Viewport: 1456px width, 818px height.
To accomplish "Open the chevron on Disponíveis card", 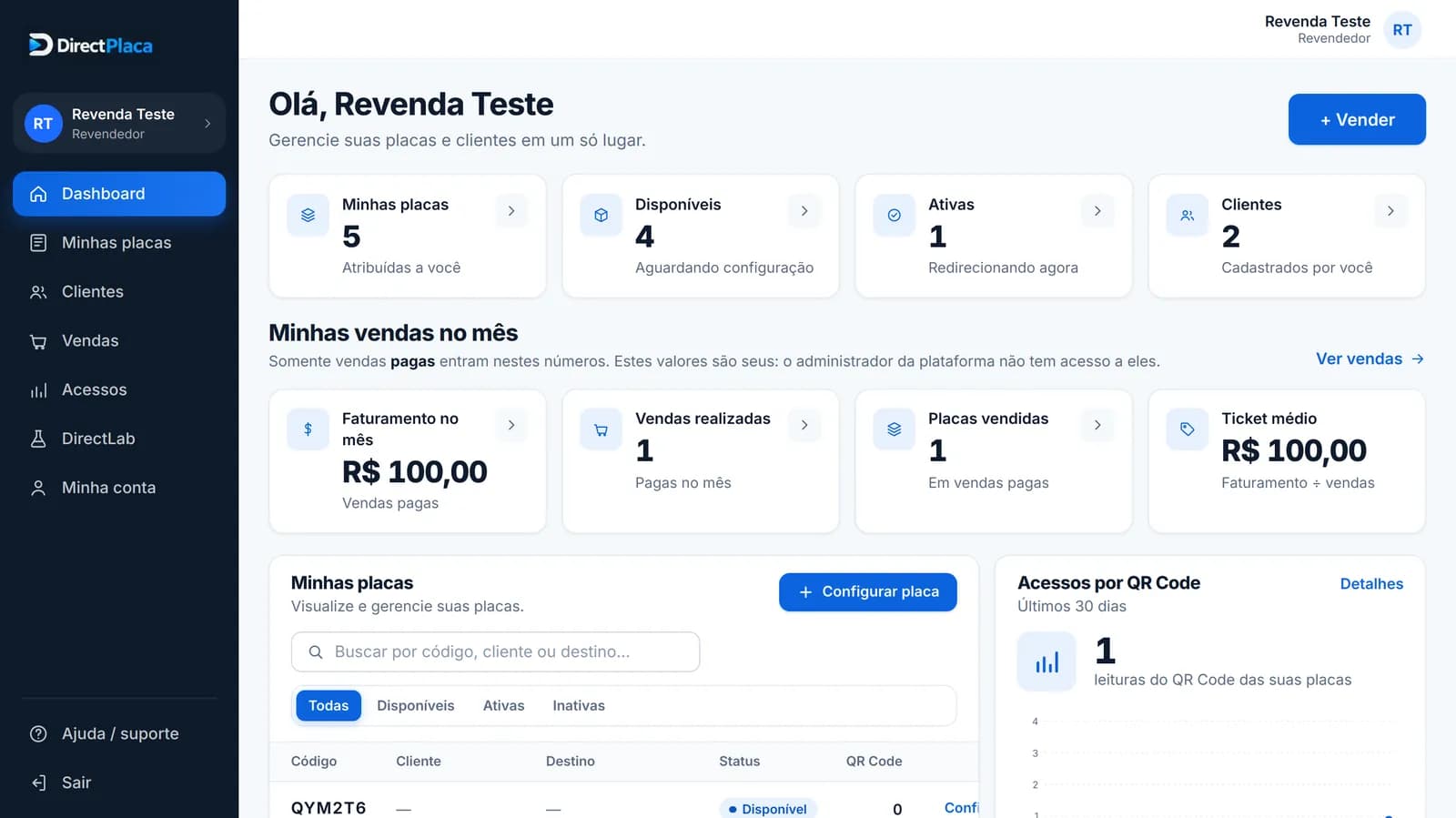I will tap(804, 211).
